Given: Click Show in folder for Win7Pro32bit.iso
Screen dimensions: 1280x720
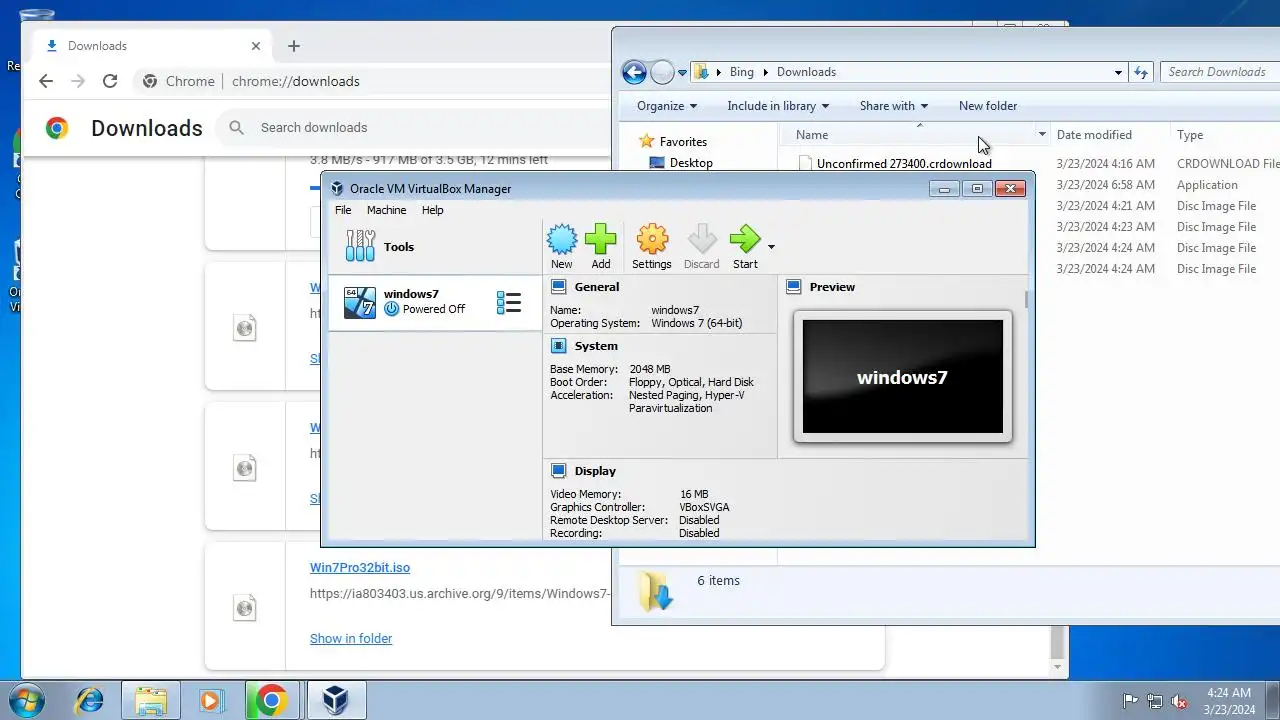Looking at the screenshot, I should [x=351, y=638].
